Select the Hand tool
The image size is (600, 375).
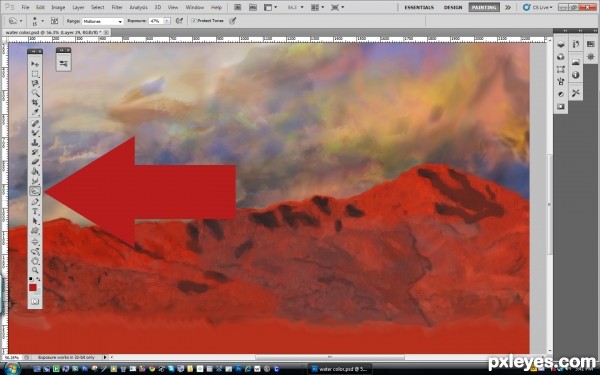35,261
